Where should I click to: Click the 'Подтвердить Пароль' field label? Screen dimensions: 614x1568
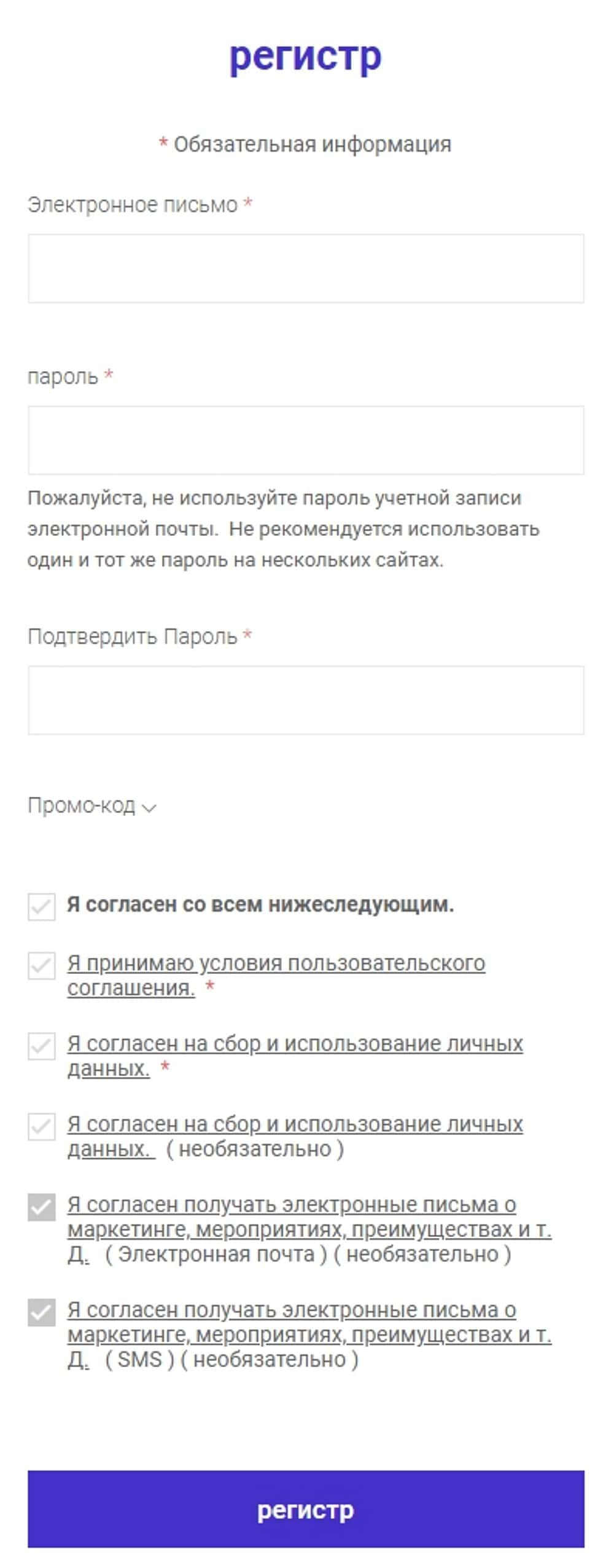pos(133,637)
